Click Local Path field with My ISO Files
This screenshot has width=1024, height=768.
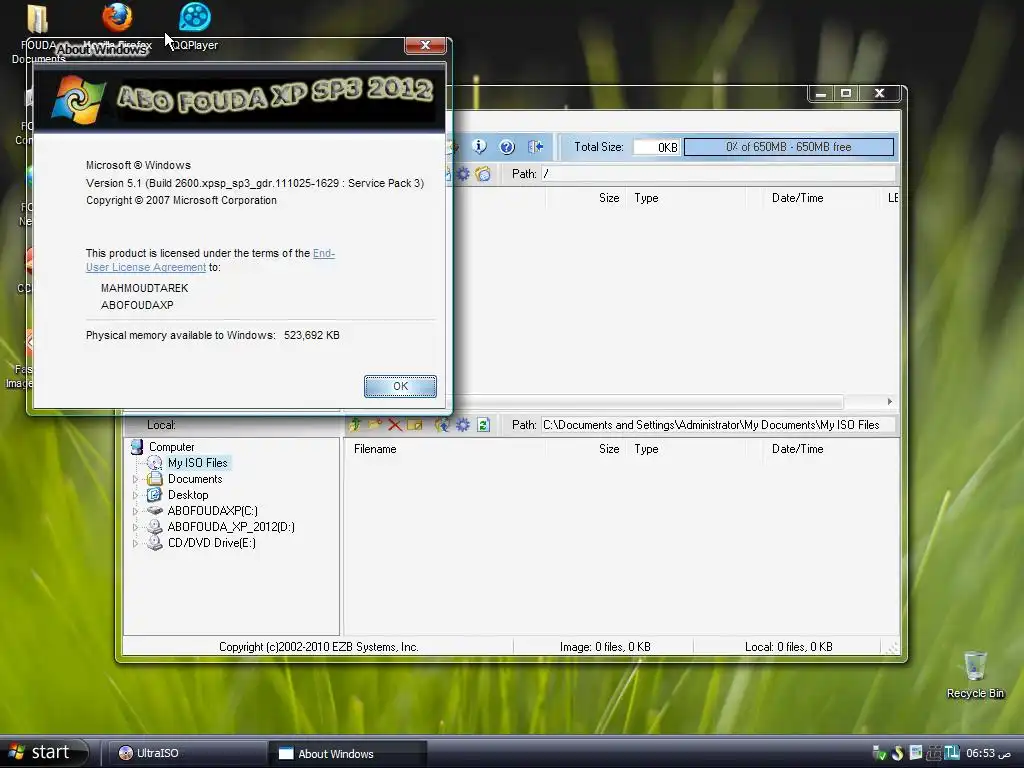[x=718, y=425]
